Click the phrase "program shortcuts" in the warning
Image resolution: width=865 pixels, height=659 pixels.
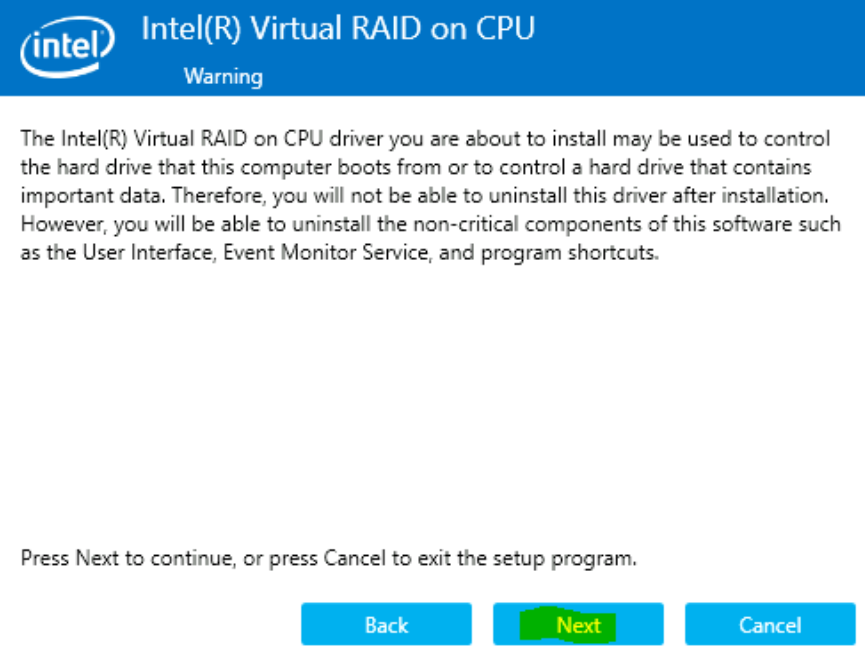click(569, 253)
